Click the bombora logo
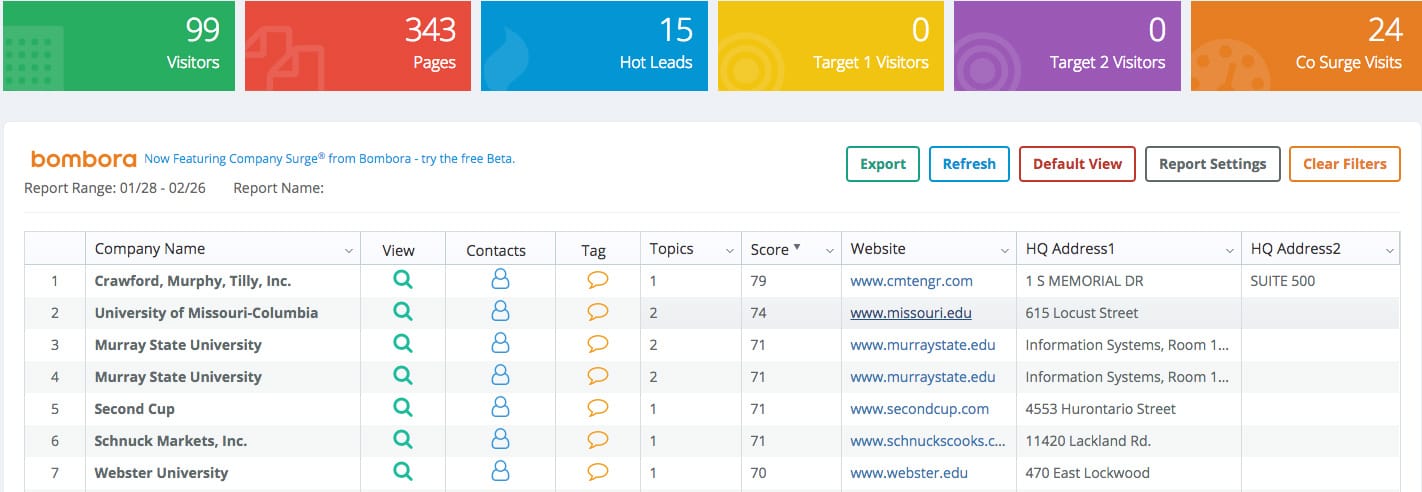The image size is (1422, 492). [84, 159]
